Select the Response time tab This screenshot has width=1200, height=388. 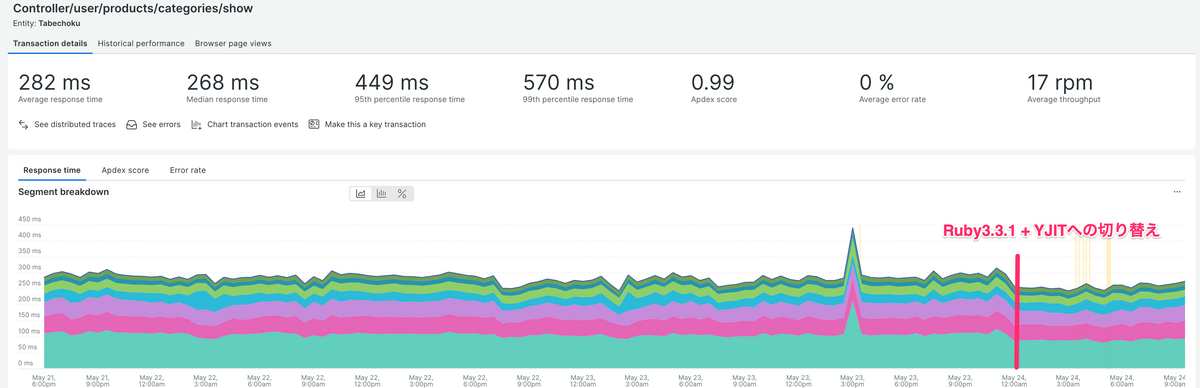[x=52, y=170]
